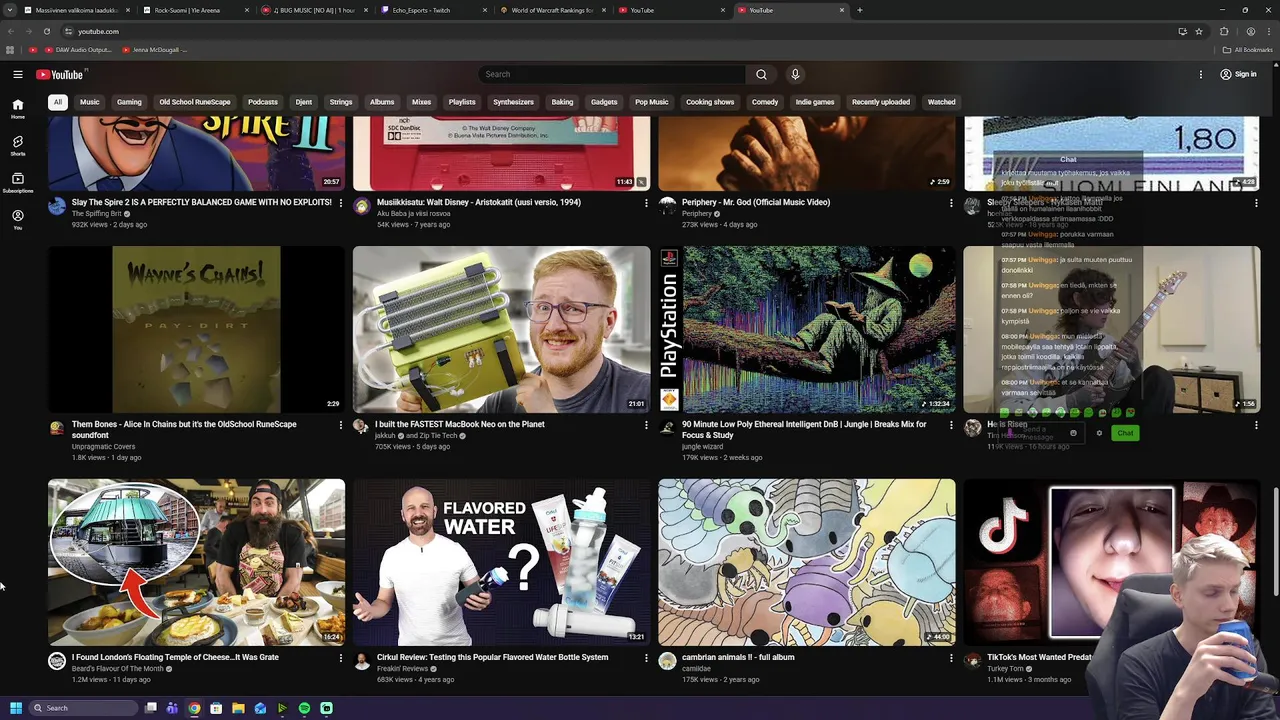Open options for Floating Temple of Cheese video

(x=341, y=658)
